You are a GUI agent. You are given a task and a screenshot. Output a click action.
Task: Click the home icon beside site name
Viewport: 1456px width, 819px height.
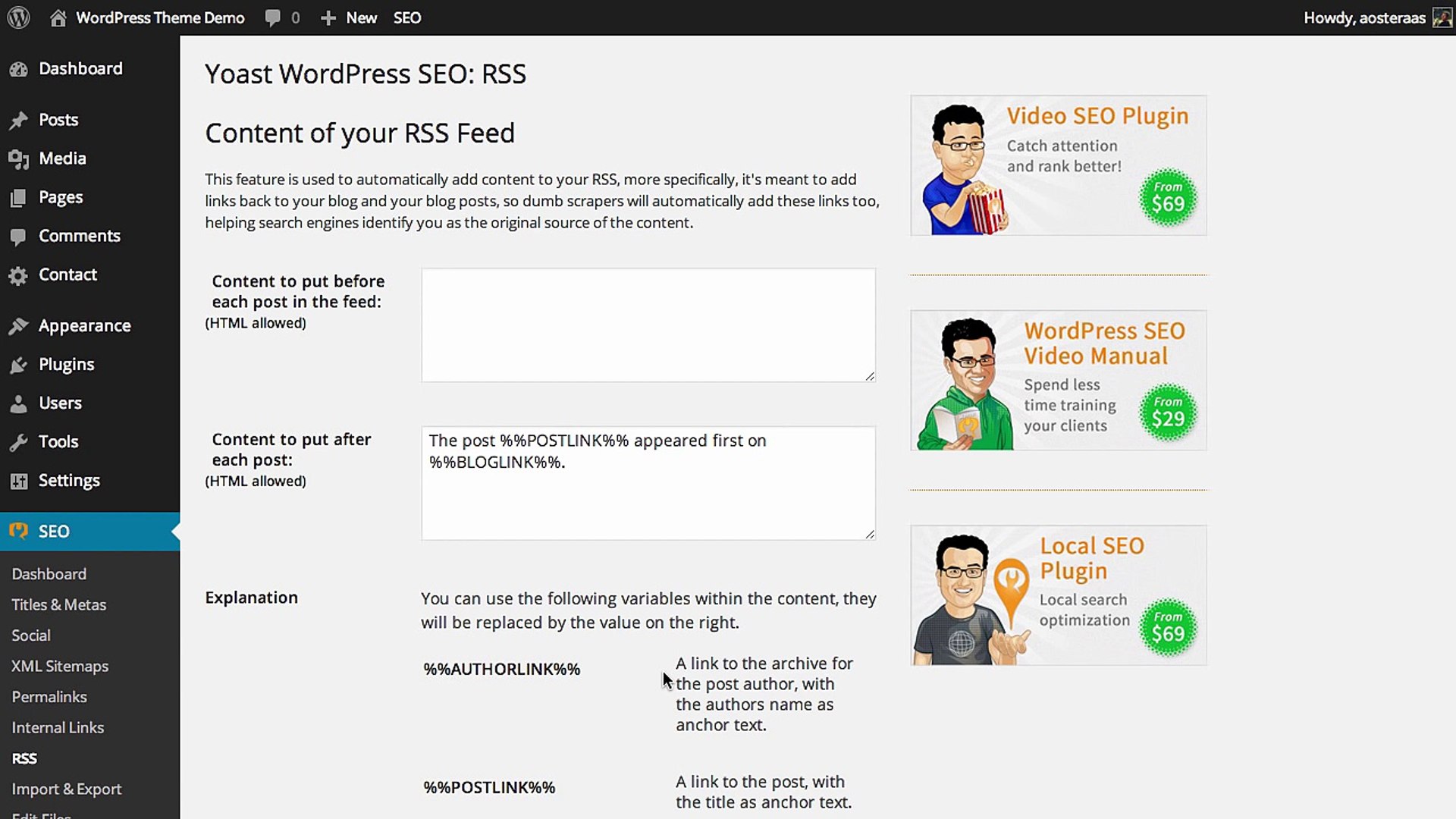click(58, 18)
